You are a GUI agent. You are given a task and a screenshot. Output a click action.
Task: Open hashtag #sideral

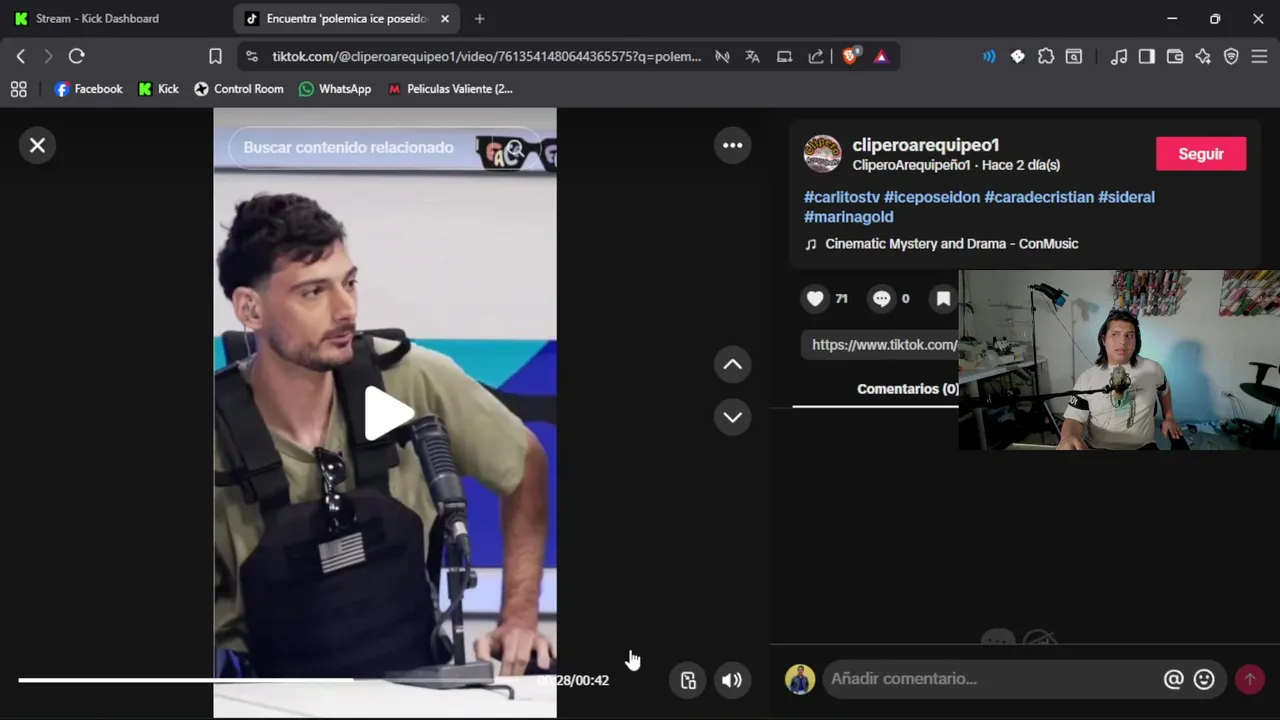[x=1127, y=197]
